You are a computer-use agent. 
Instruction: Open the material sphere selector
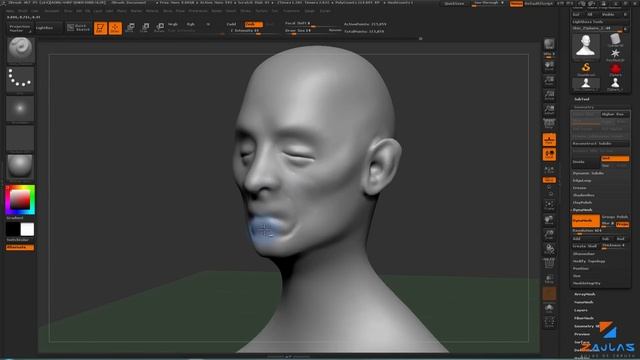coord(20,167)
